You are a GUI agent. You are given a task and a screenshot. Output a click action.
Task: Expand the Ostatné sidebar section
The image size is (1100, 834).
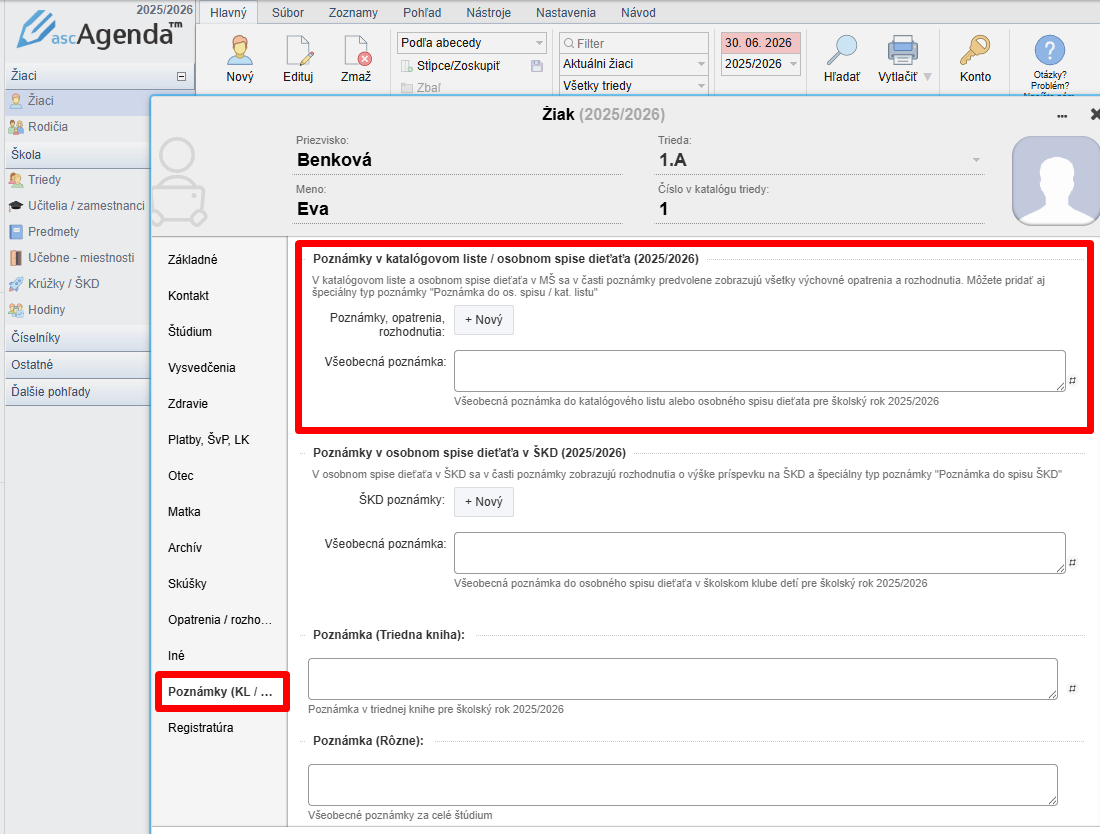pyautogui.click(x=77, y=365)
